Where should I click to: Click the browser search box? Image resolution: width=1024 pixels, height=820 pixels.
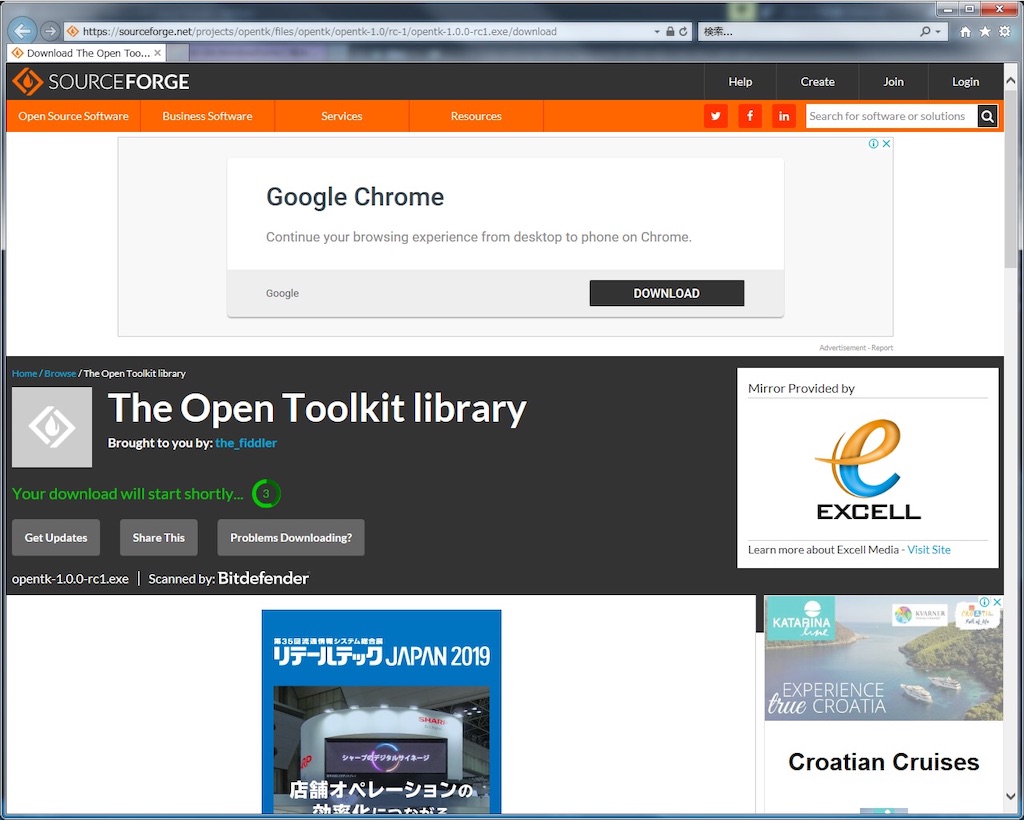pyautogui.click(x=810, y=31)
